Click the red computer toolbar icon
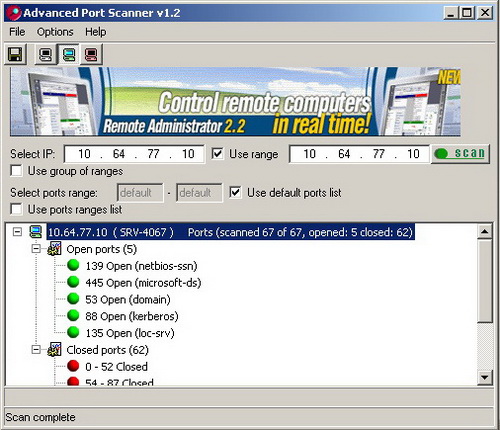 coord(91,54)
